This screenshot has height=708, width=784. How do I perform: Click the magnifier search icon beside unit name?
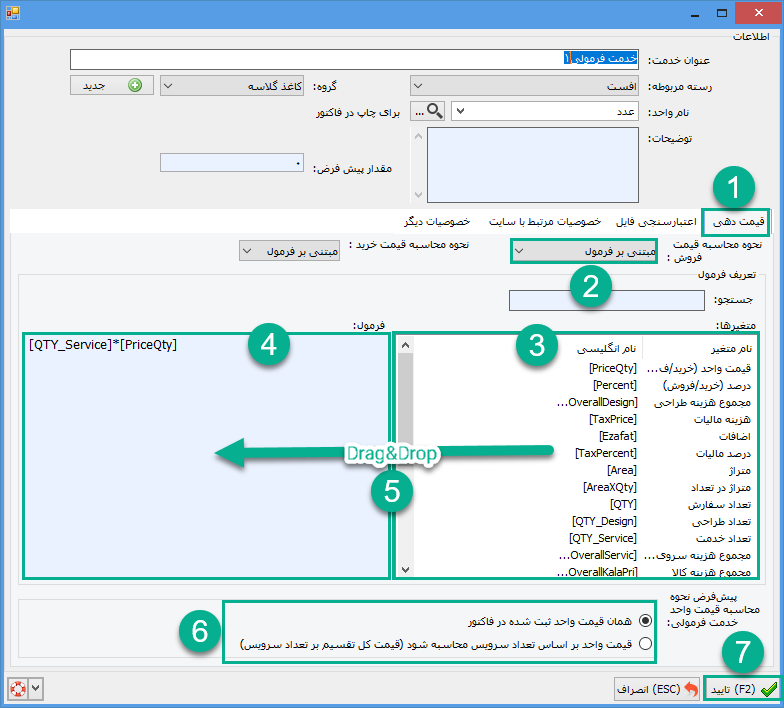pyautogui.click(x=433, y=112)
